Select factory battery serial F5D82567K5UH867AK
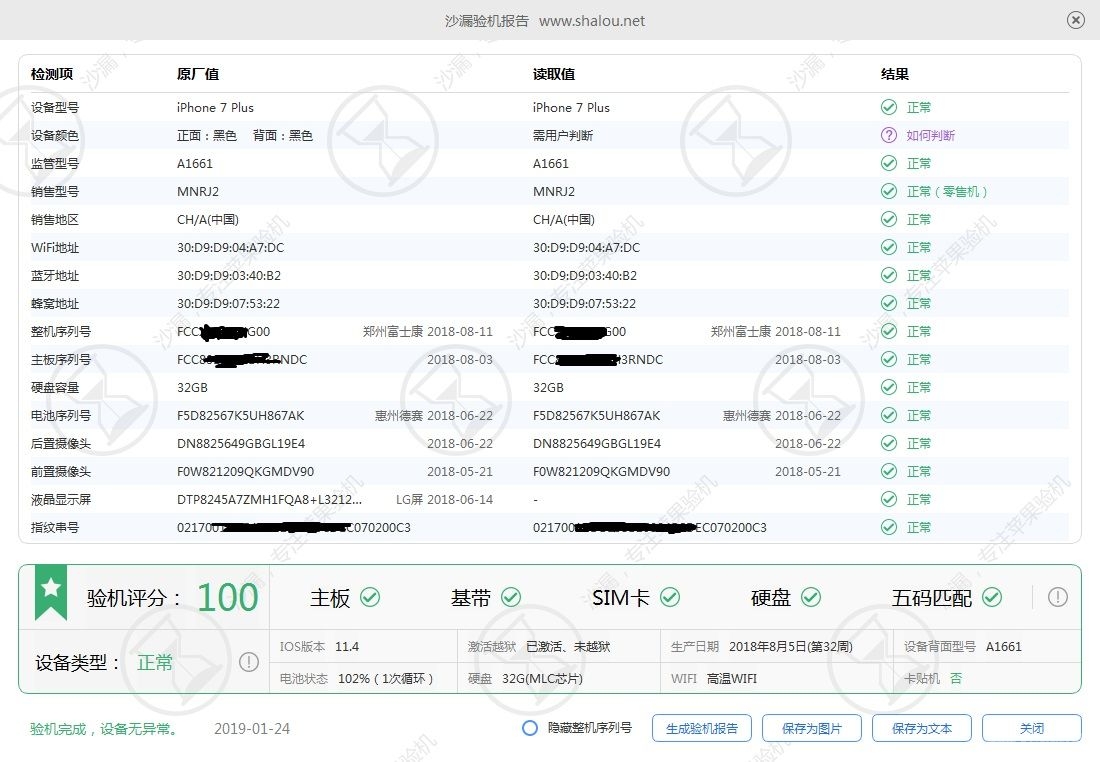 [241, 415]
